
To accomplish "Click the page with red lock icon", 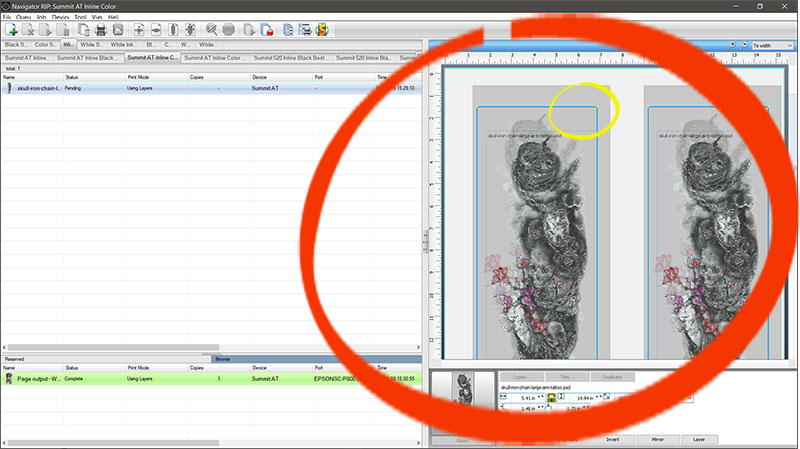I will [267, 30].
